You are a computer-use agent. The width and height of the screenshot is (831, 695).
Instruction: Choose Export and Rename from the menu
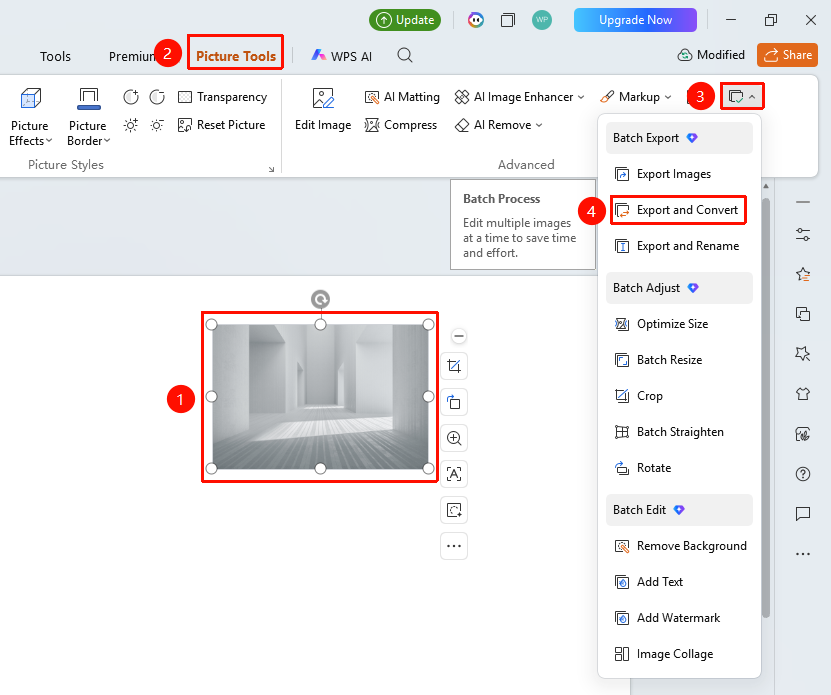[x=679, y=246]
